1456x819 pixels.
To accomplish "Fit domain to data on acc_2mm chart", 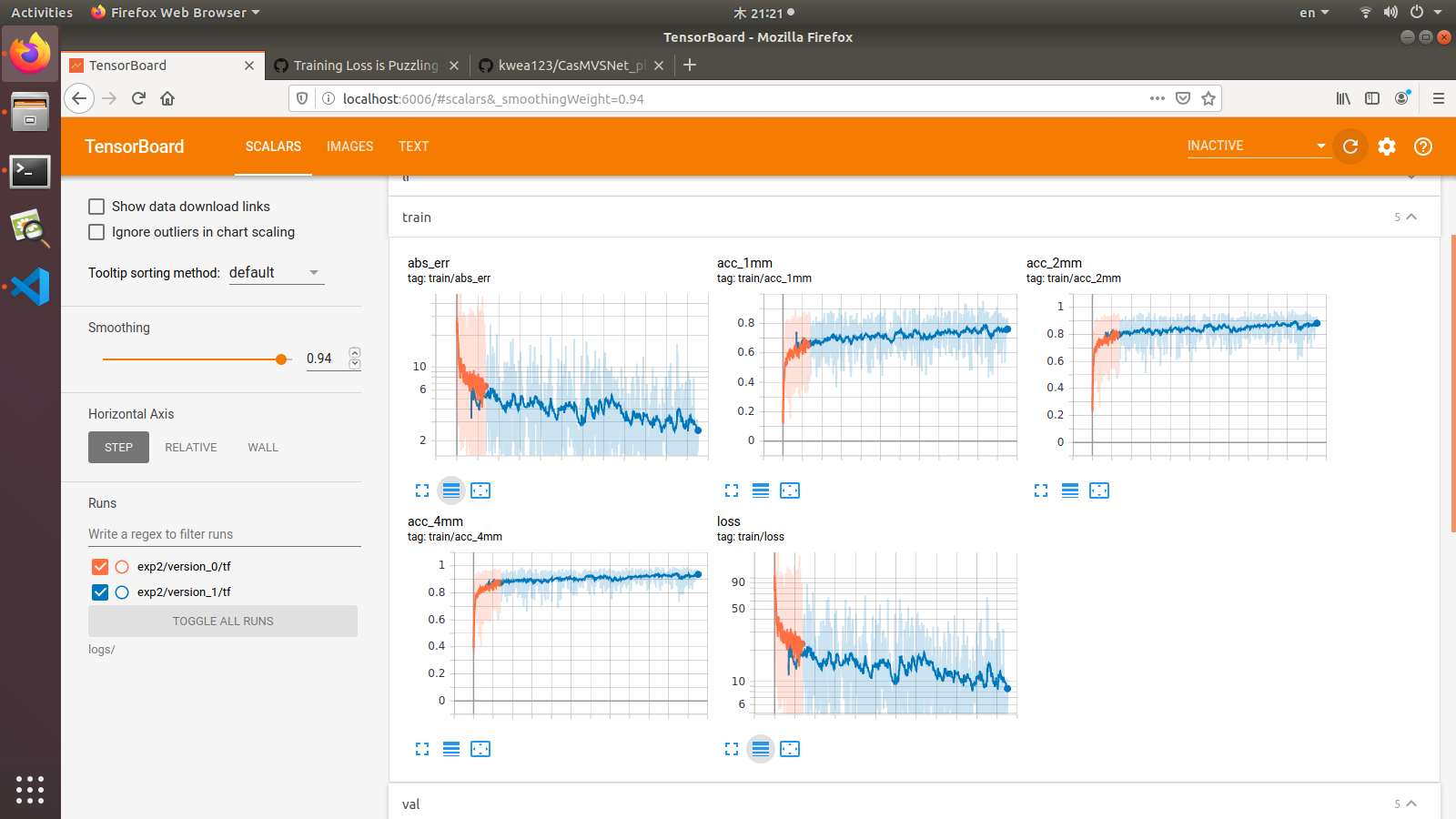I will (x=1099, y=490).
